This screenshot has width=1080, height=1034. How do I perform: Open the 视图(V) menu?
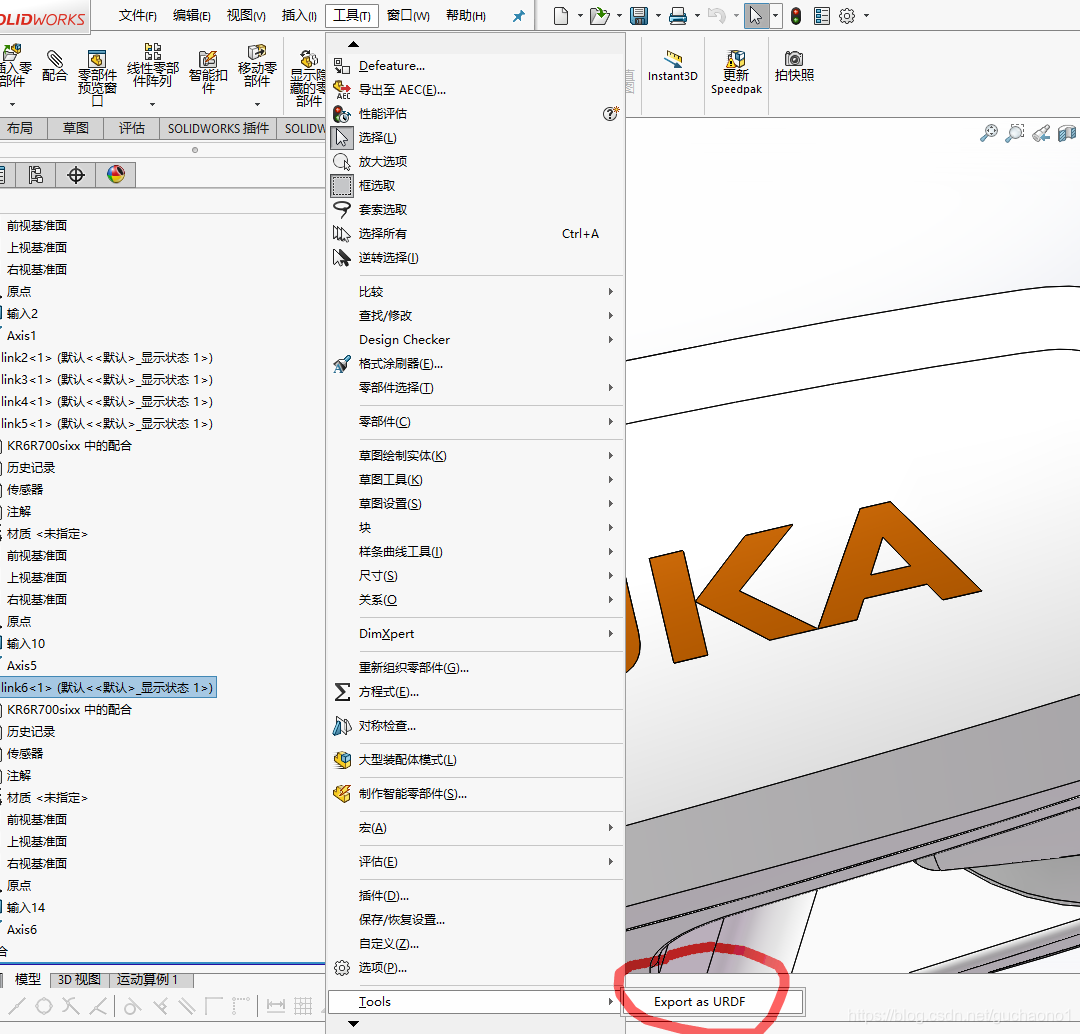click(x=246, y=16)
